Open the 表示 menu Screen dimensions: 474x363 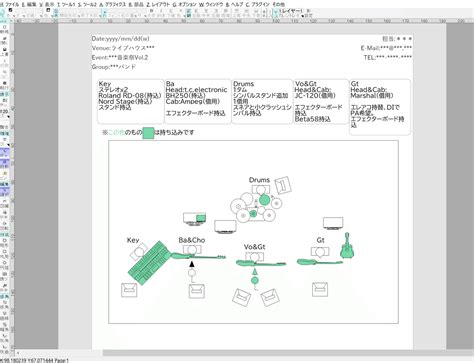pyautogui.click(x=47, y=4)
